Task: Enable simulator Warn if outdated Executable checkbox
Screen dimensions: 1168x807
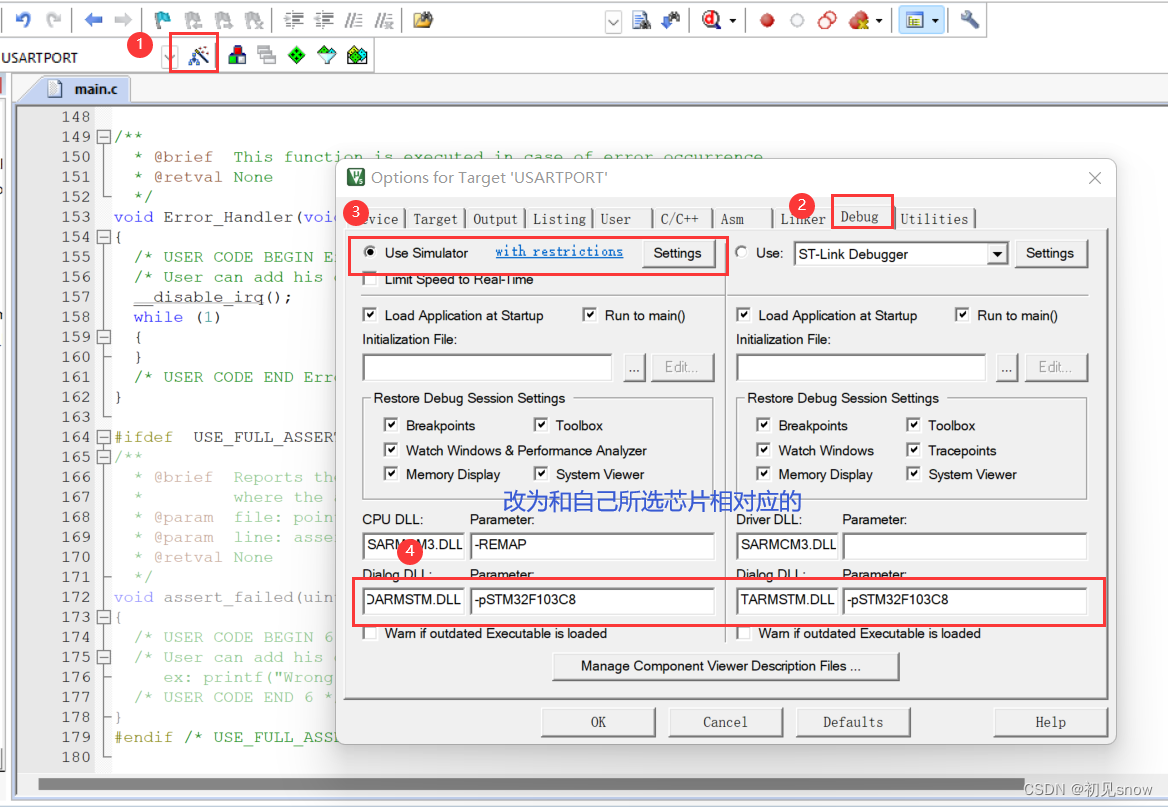Action: (369, 633)
